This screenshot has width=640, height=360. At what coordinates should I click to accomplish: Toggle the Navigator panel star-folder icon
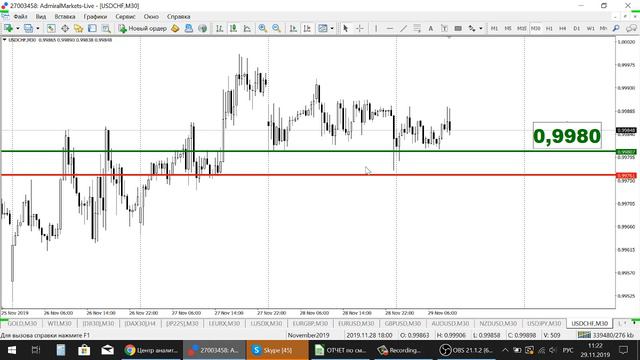click(x=78, y=28)
